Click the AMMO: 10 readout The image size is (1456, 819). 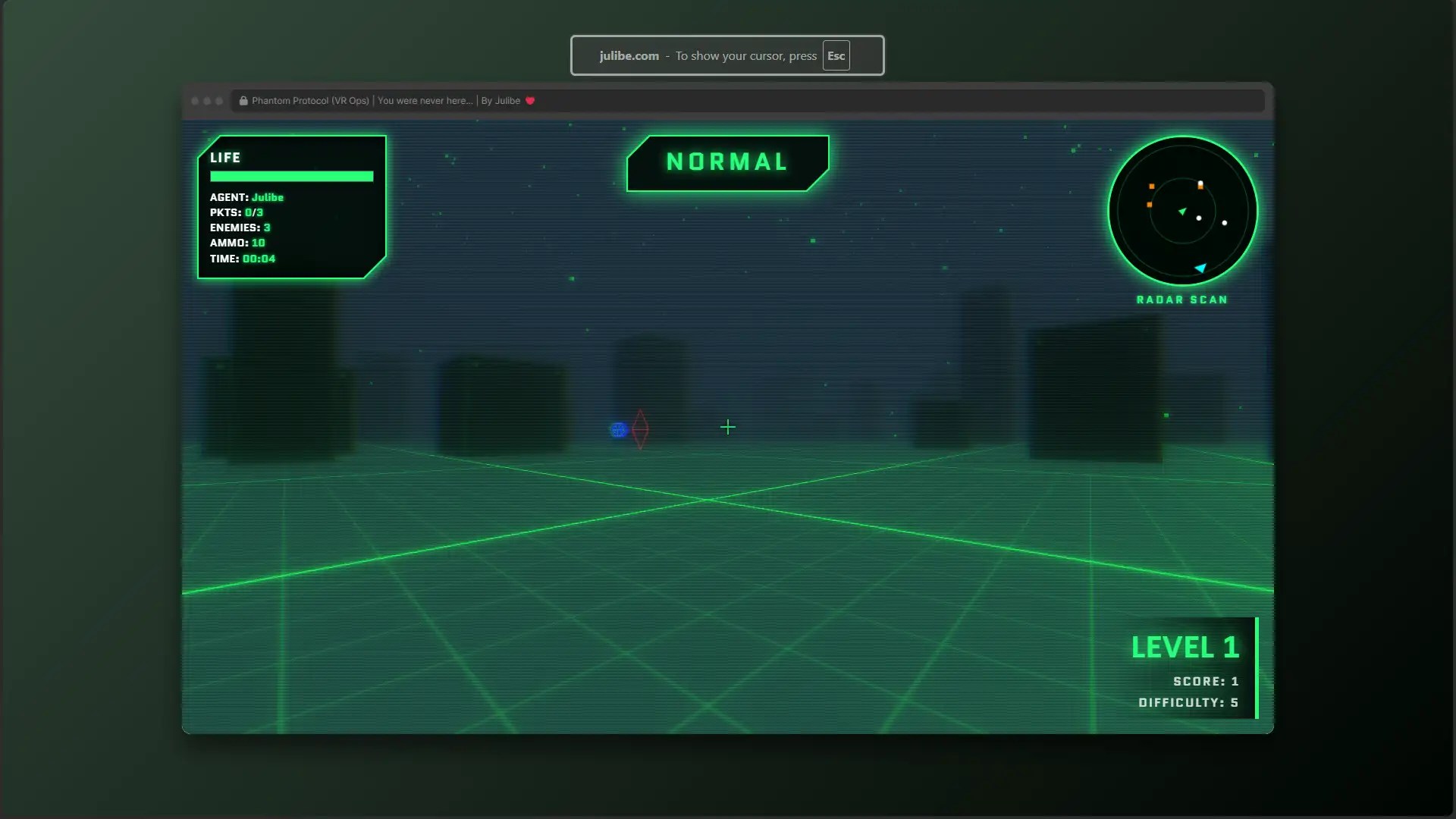tap(237, 243)
